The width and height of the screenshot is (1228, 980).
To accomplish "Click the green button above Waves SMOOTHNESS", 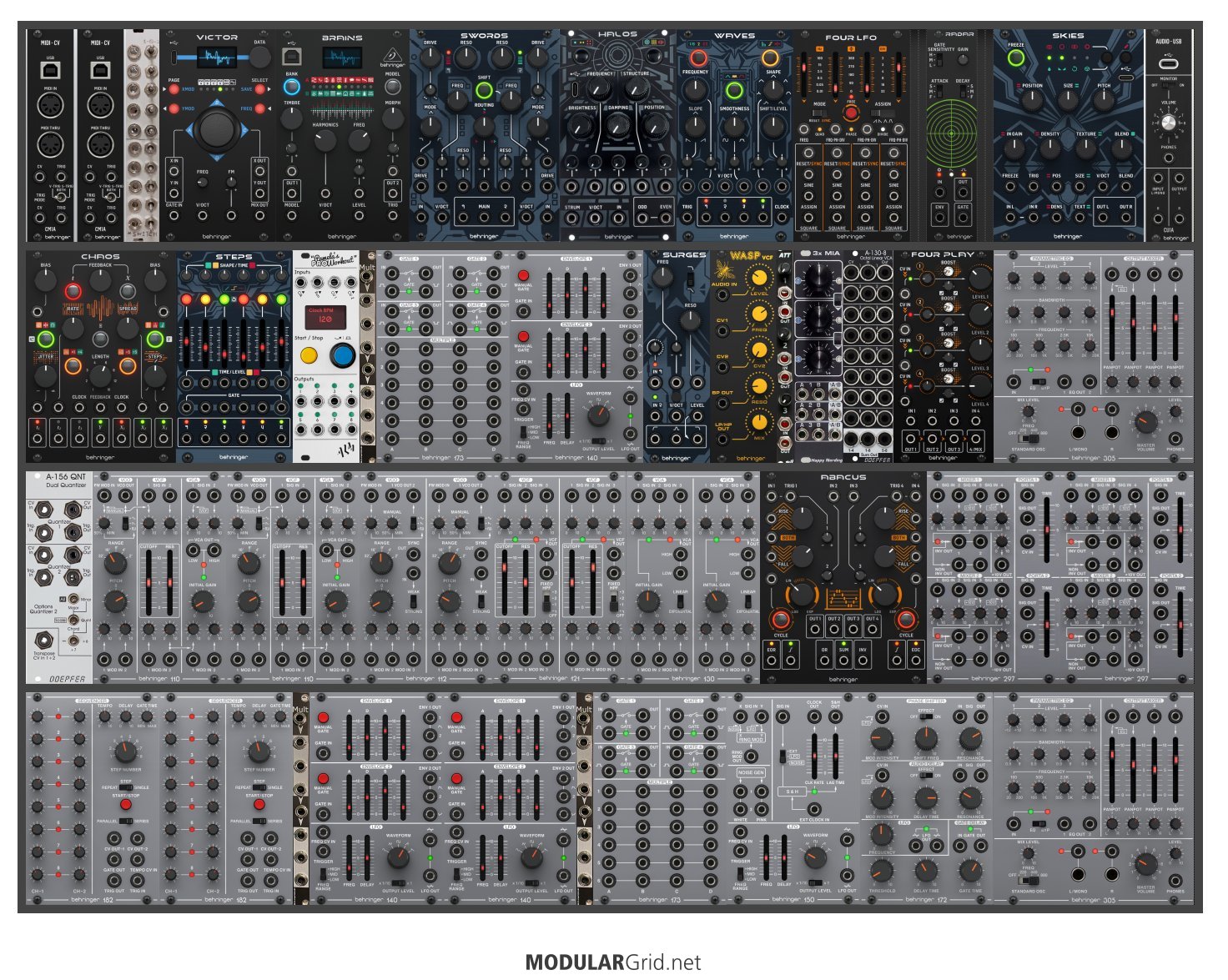I will pyautogui.click(x=734, y=90).
